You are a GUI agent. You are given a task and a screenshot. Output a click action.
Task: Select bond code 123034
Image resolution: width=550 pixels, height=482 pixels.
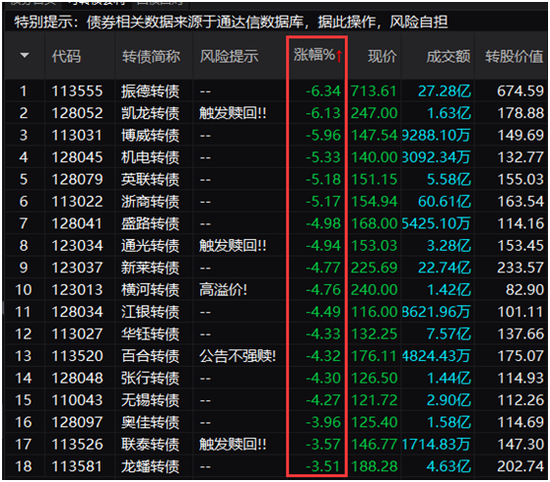[x=77, y=246]
